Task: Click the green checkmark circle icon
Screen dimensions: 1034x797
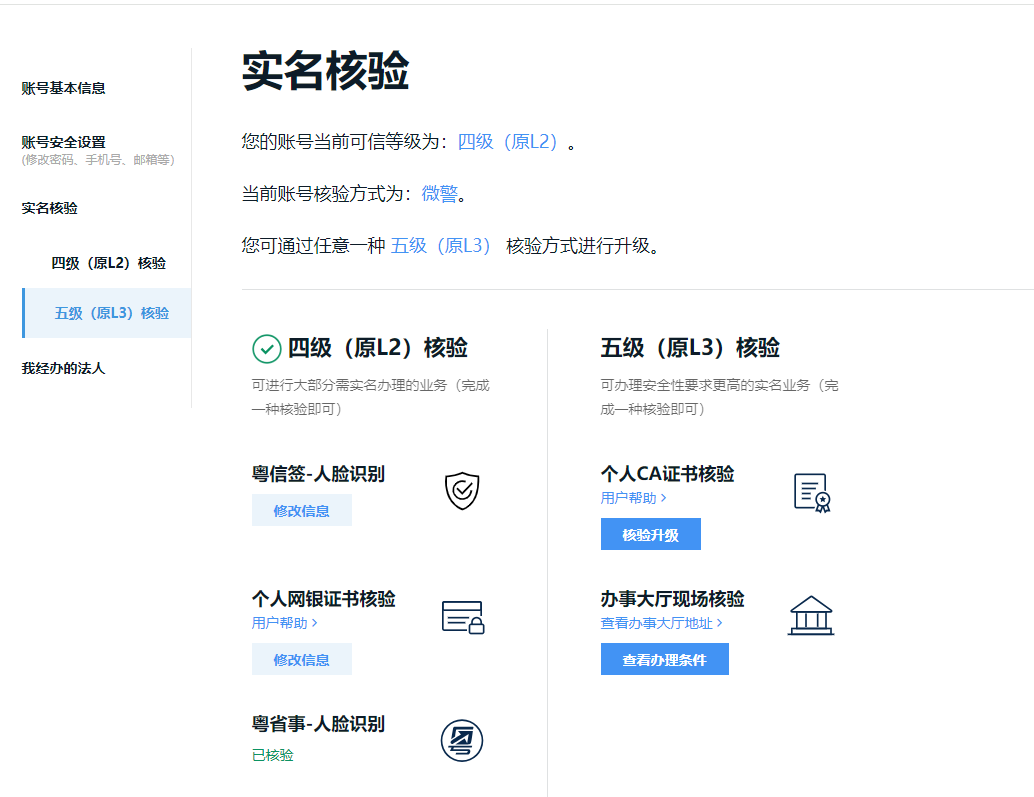Action: (266, 349)
